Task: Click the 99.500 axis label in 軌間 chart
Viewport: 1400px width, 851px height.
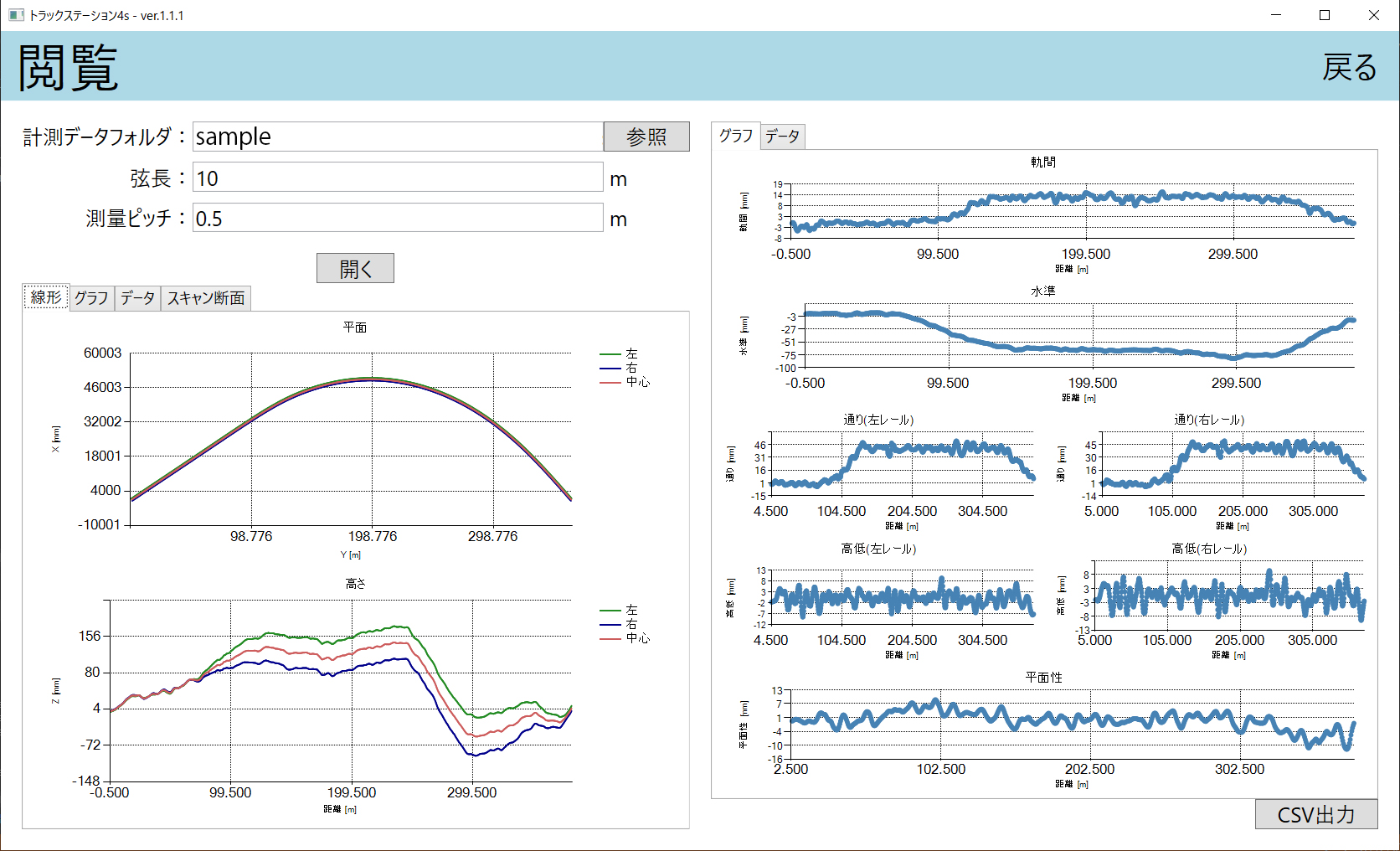Action: [938, 254]
